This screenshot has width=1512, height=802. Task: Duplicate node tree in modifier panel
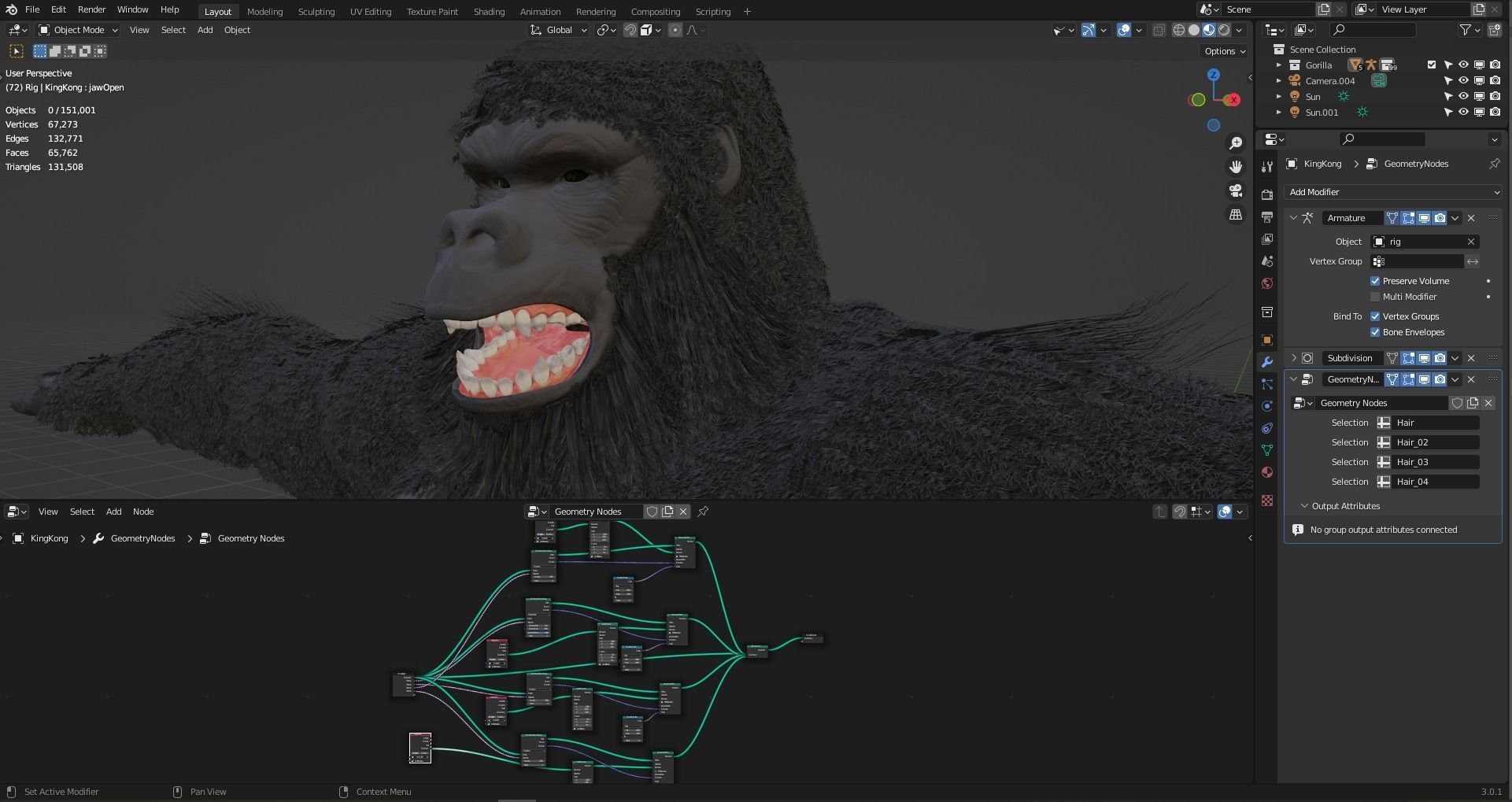pyautogui.click(x=1473, y=403)
